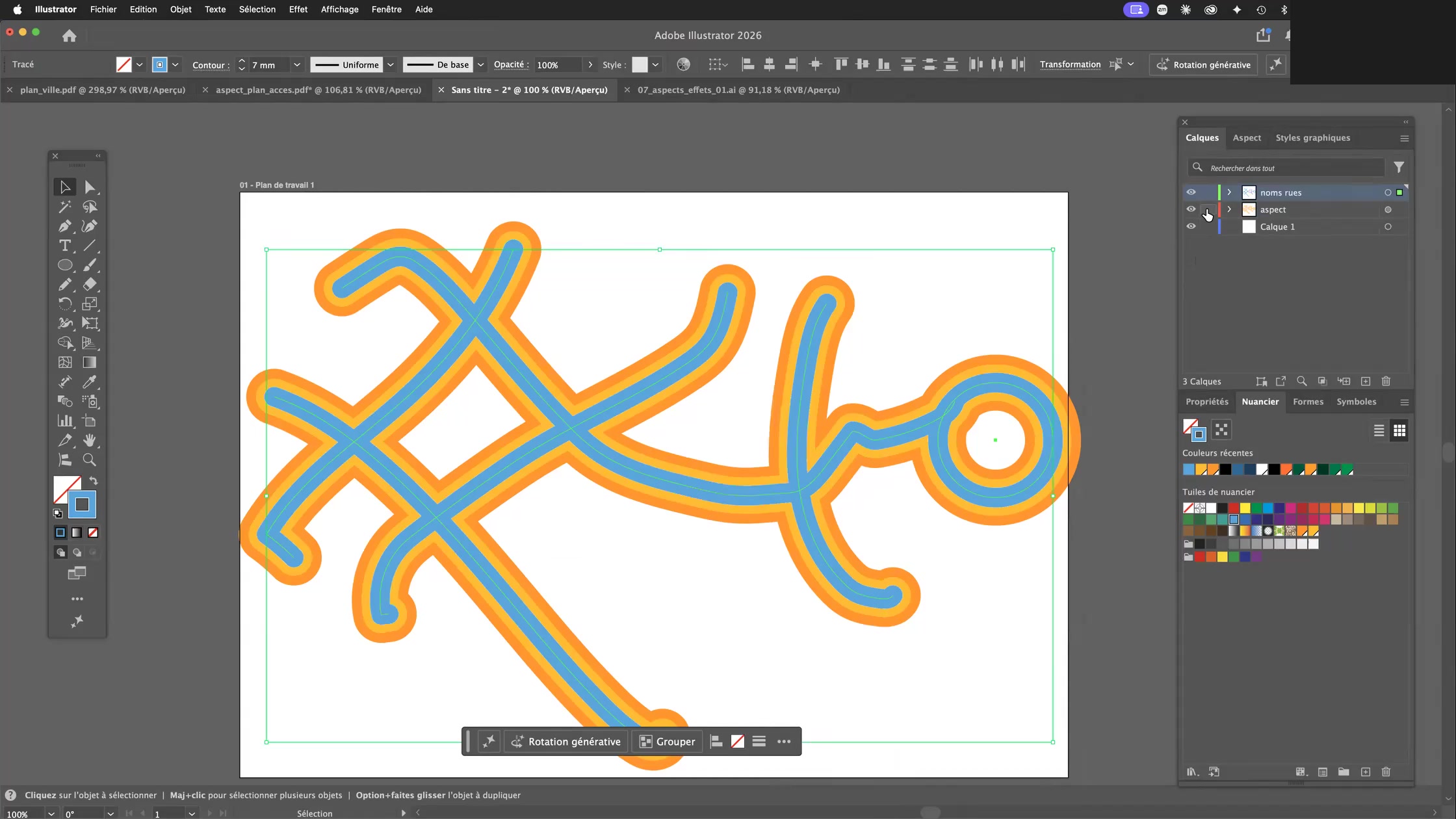1456x819 pixels.
Task: Select the Type tool
Action: pos(65,246)
